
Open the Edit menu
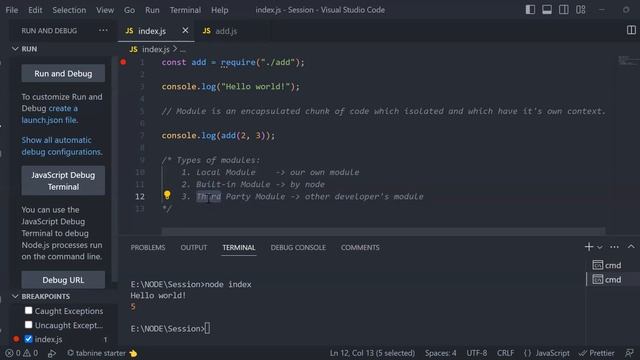[35, 10]
